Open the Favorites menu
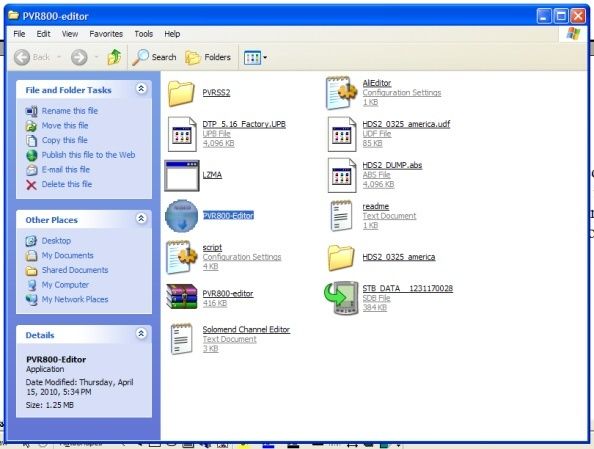Screen dimensions: 594x449 click(x=106, y=34)
